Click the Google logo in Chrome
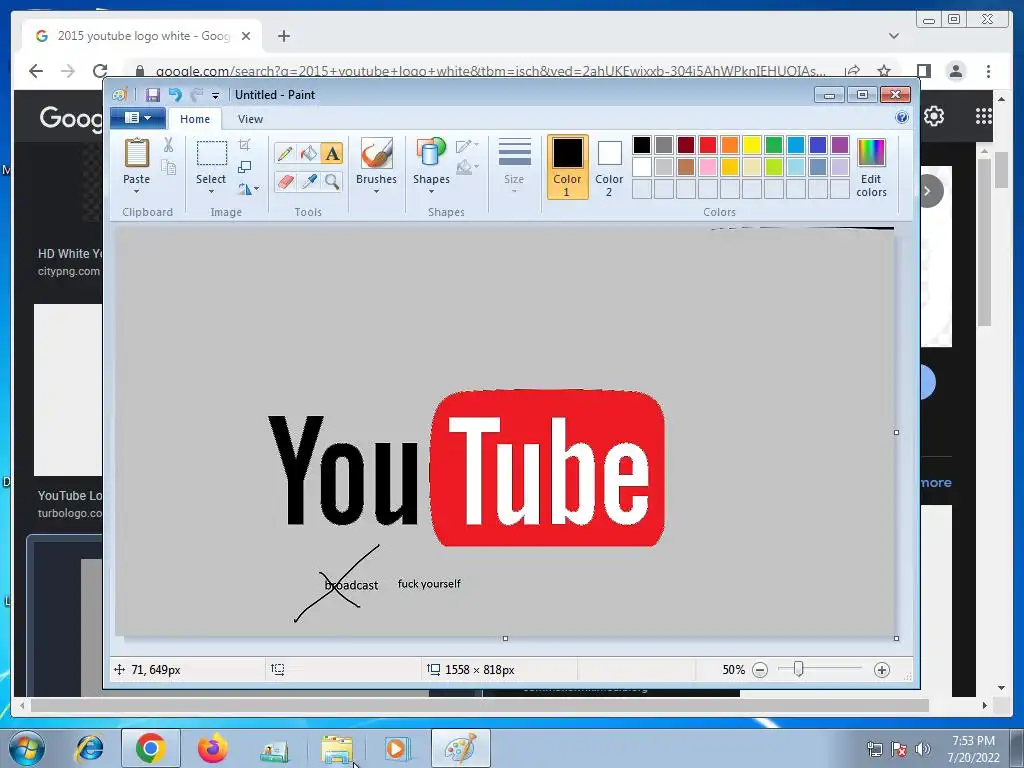1024x768 pixels. pyautogui.click(x=71, y=118)
